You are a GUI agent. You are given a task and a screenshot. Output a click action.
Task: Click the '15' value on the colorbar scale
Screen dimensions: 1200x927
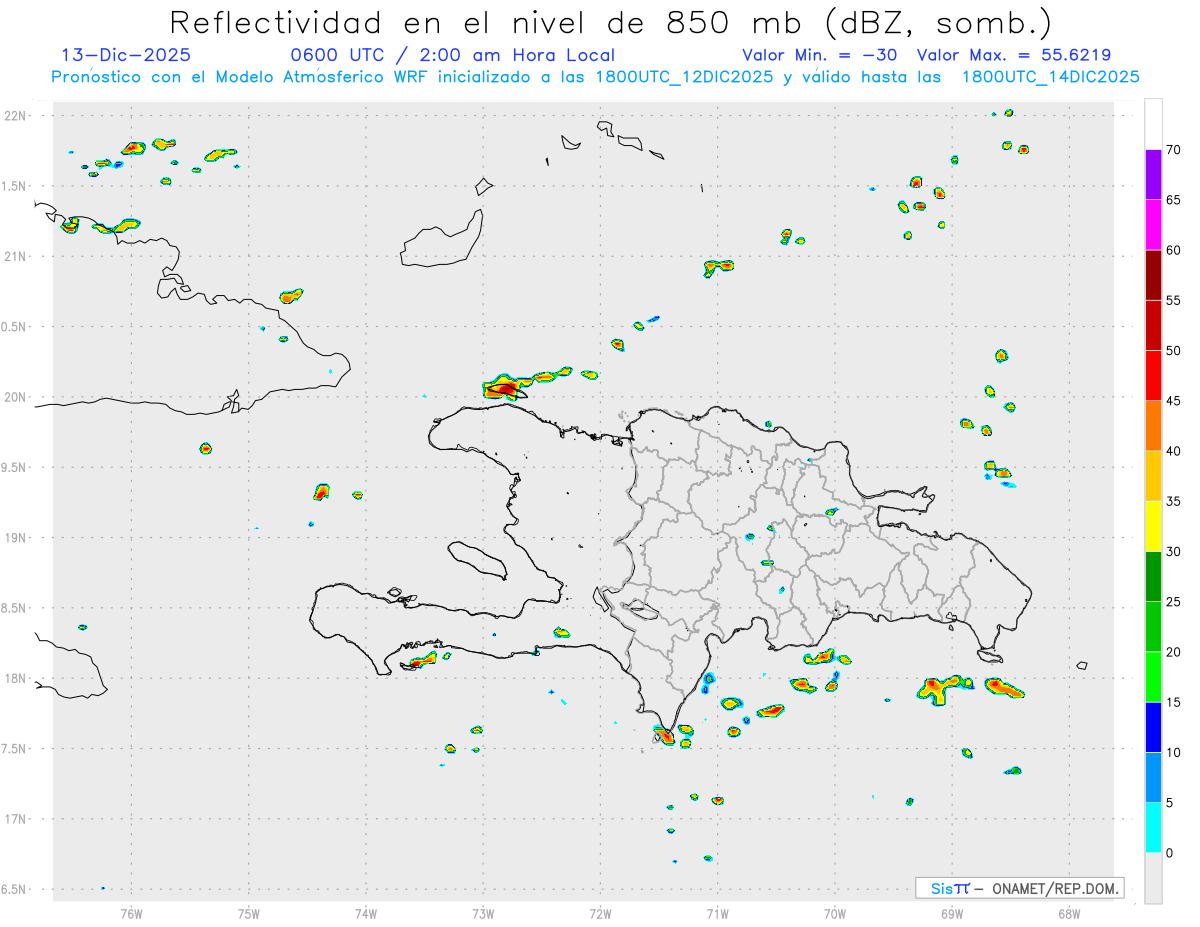click(x=1173, y=702)
